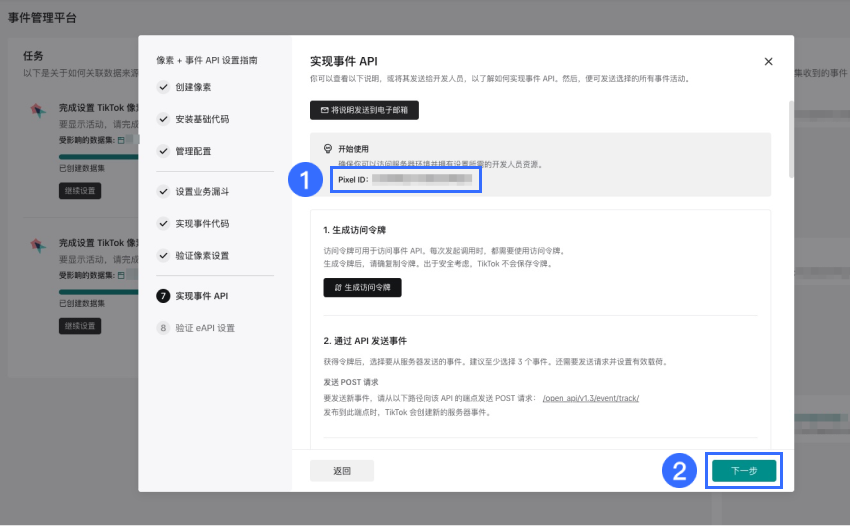Click the 发送 POST 请求 subheading
This screenshot has width=850, height=526.
tap(351, 382)
